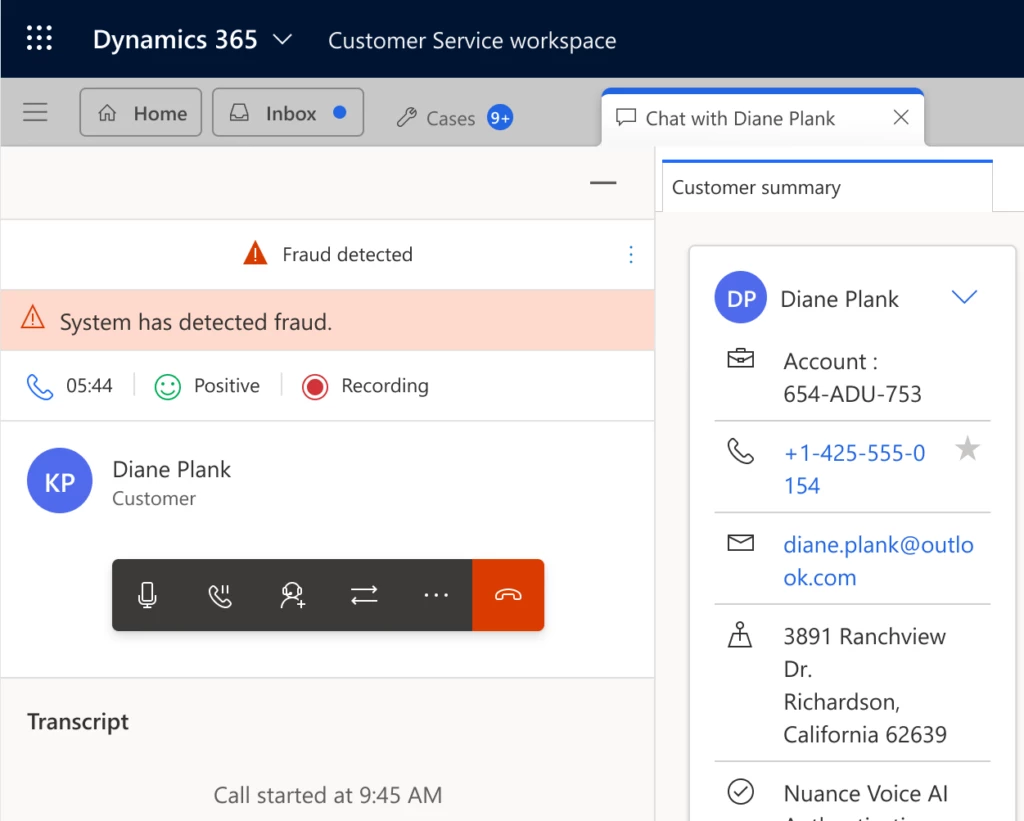Expand Diane Plank's contact details chevron

[964, 297]
